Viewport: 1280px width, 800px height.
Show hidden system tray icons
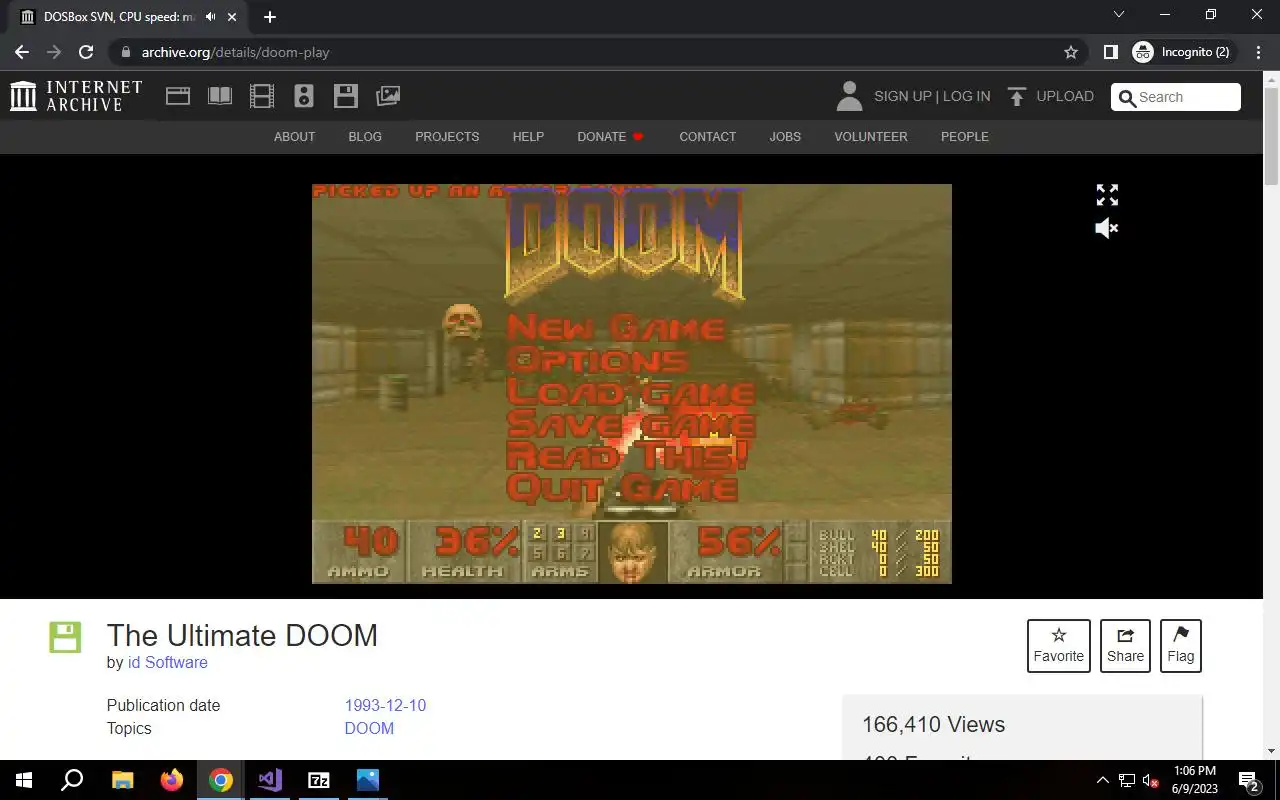pos(1103,780)
